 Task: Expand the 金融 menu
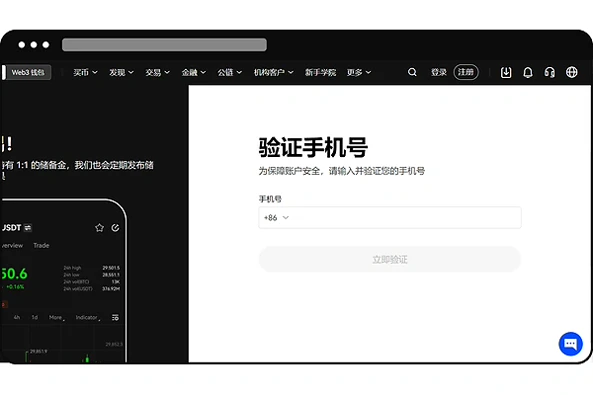click(194, 72)
